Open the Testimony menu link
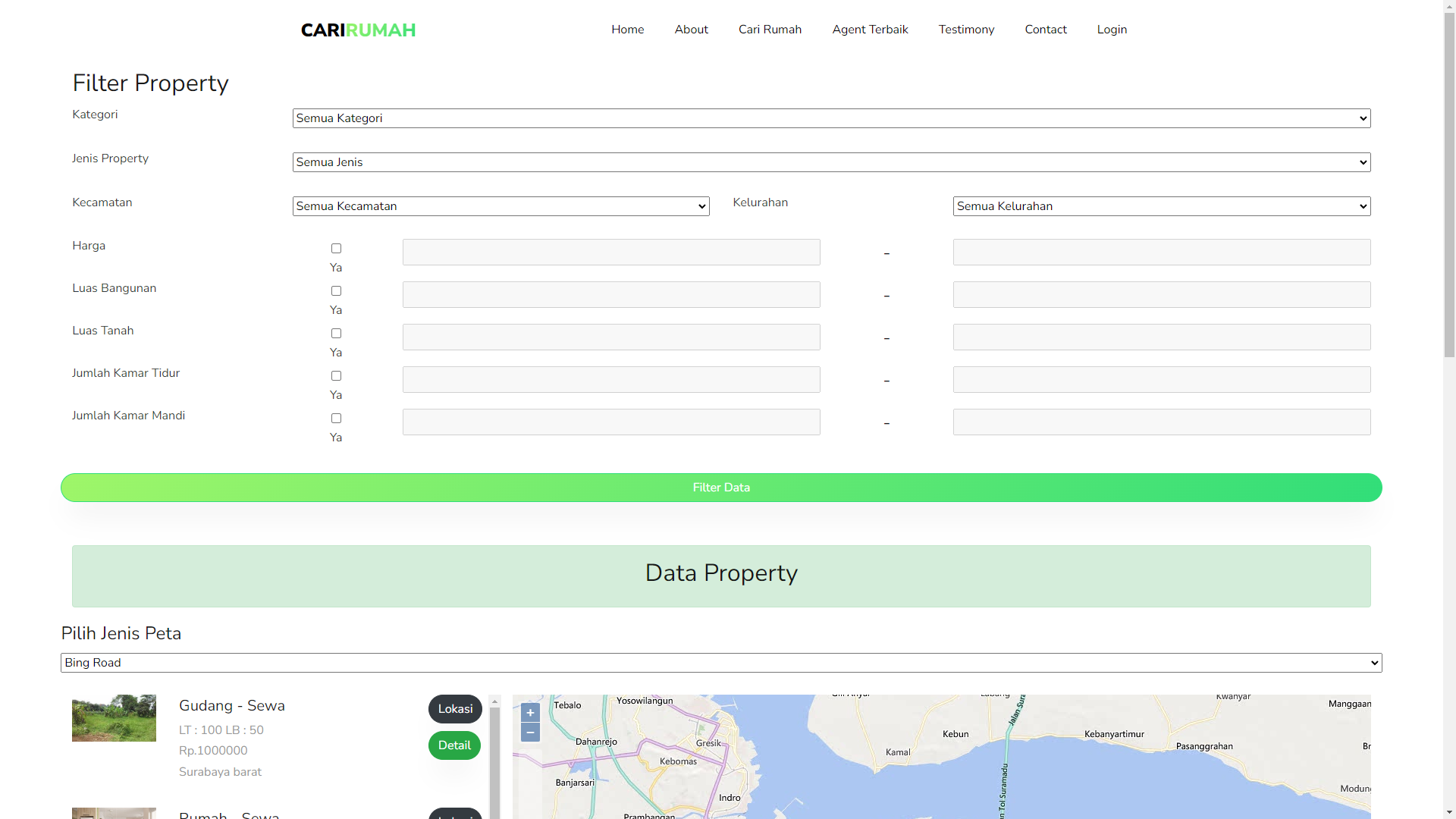 coord(966,30)
